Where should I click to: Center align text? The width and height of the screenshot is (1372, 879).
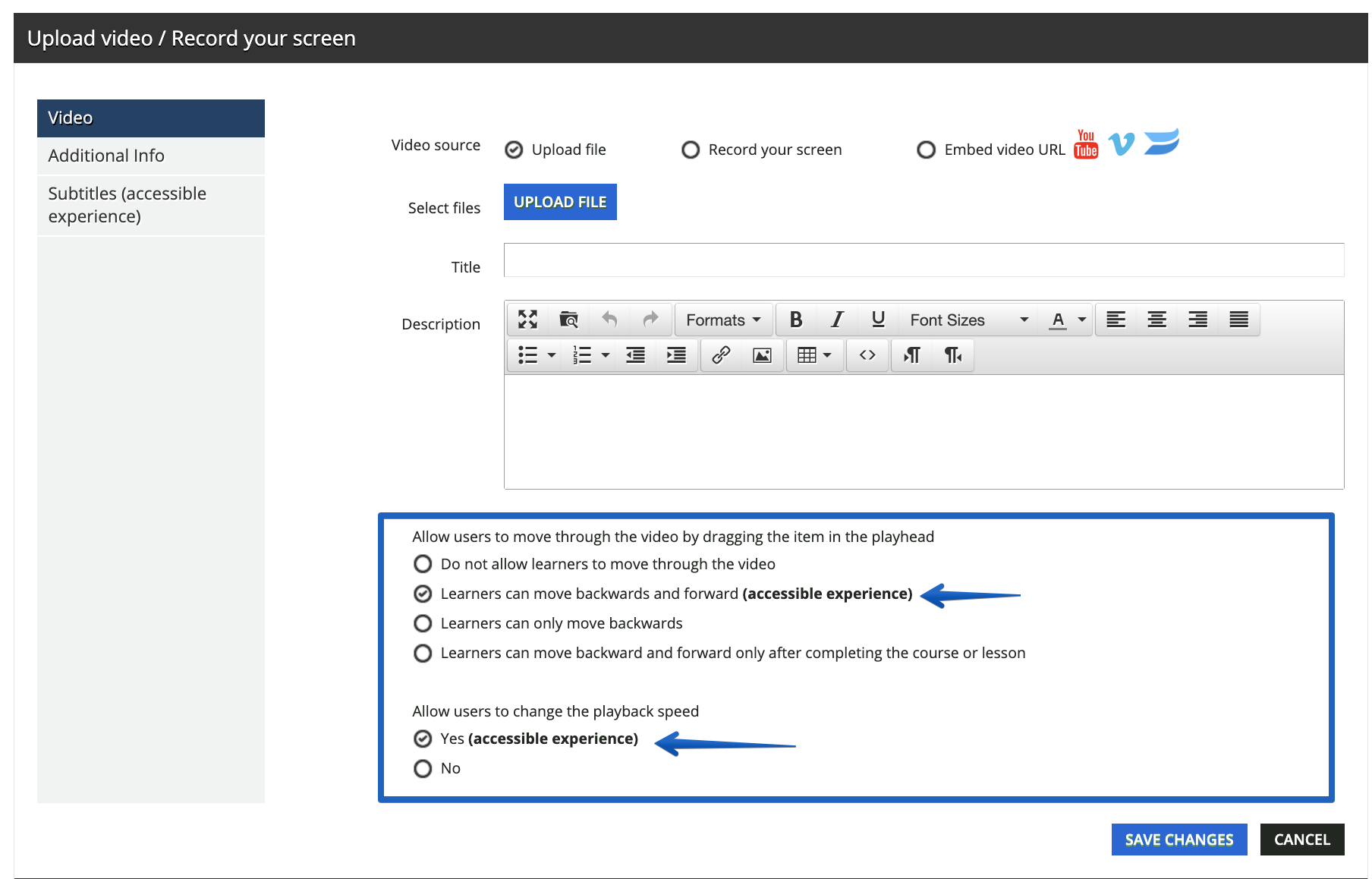point(1156,320)
